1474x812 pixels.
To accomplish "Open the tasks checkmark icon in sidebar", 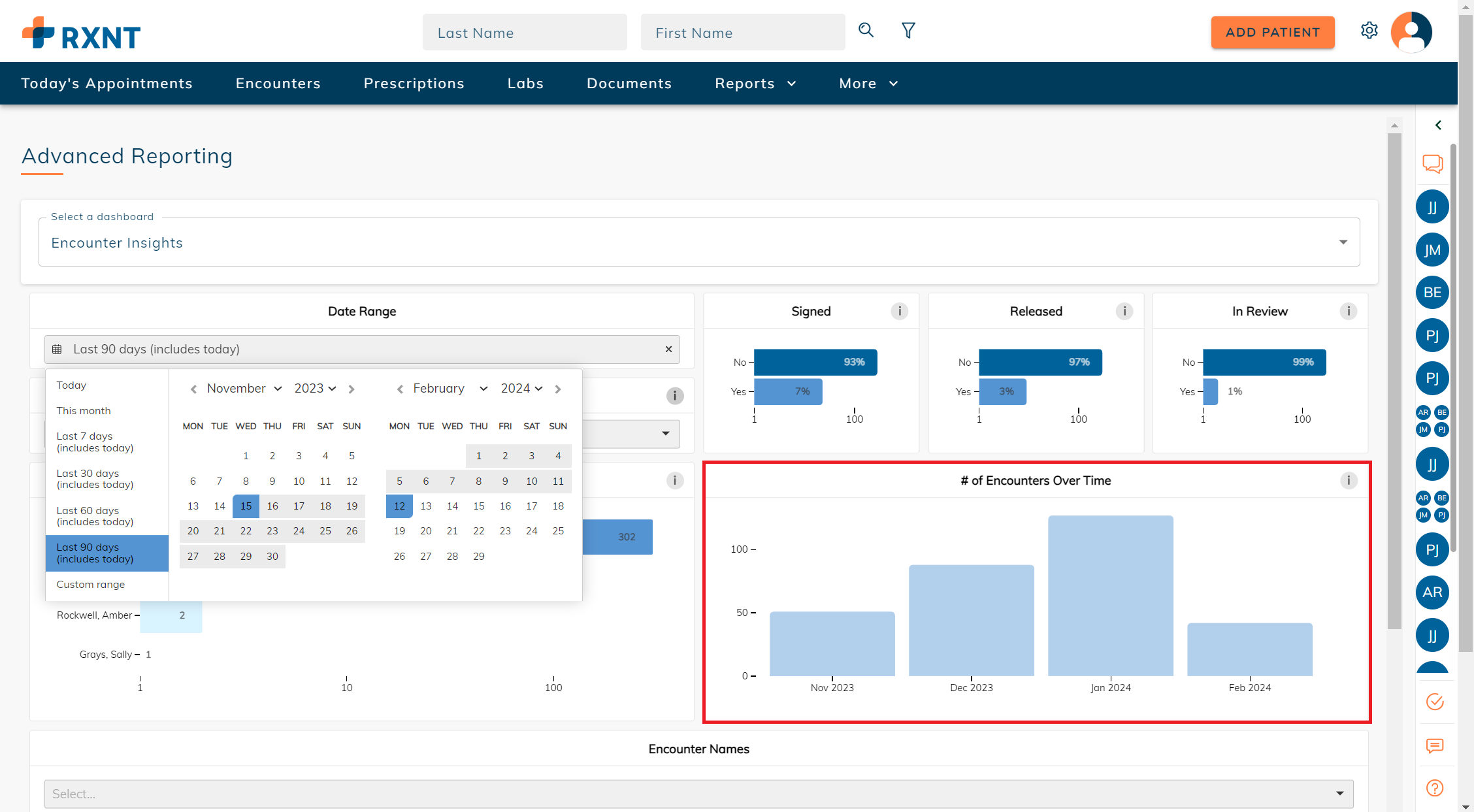I will tap(1434, 702).
